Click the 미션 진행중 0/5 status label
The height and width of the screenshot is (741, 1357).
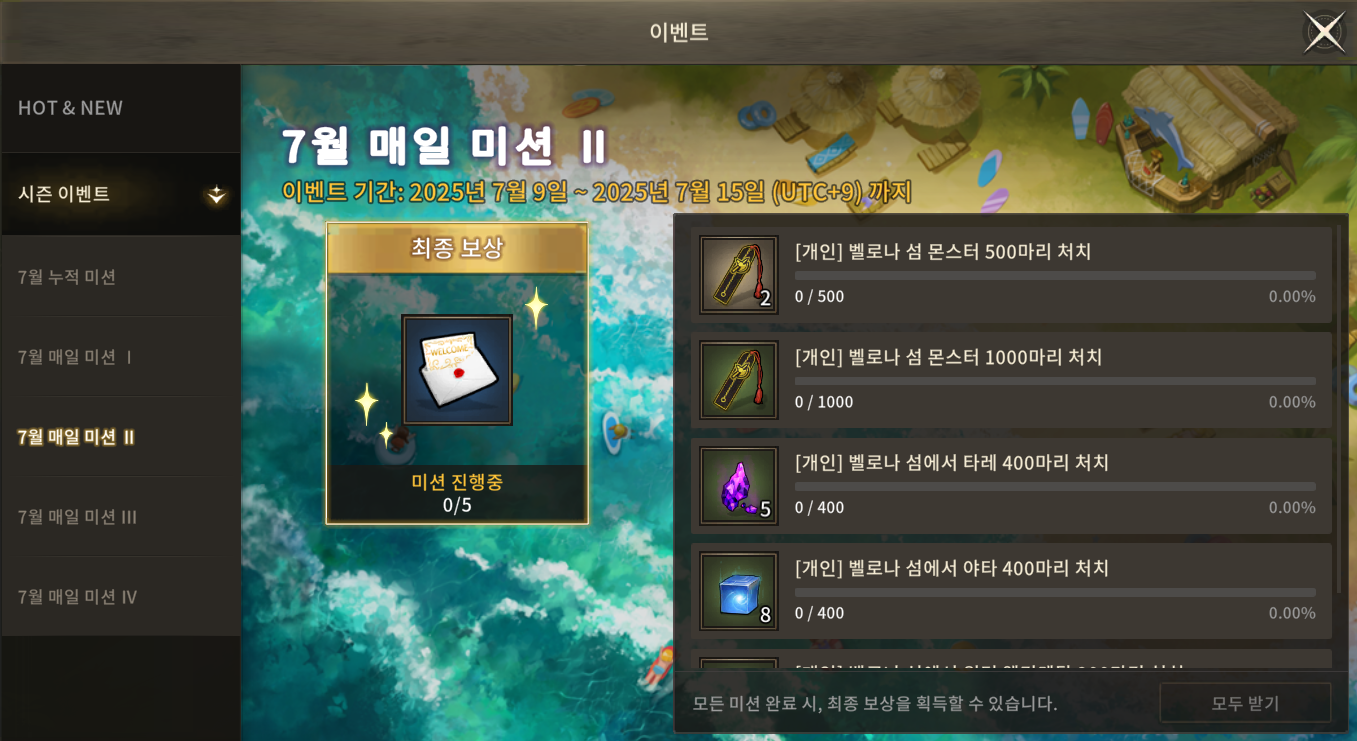click(x=457, y=493)
